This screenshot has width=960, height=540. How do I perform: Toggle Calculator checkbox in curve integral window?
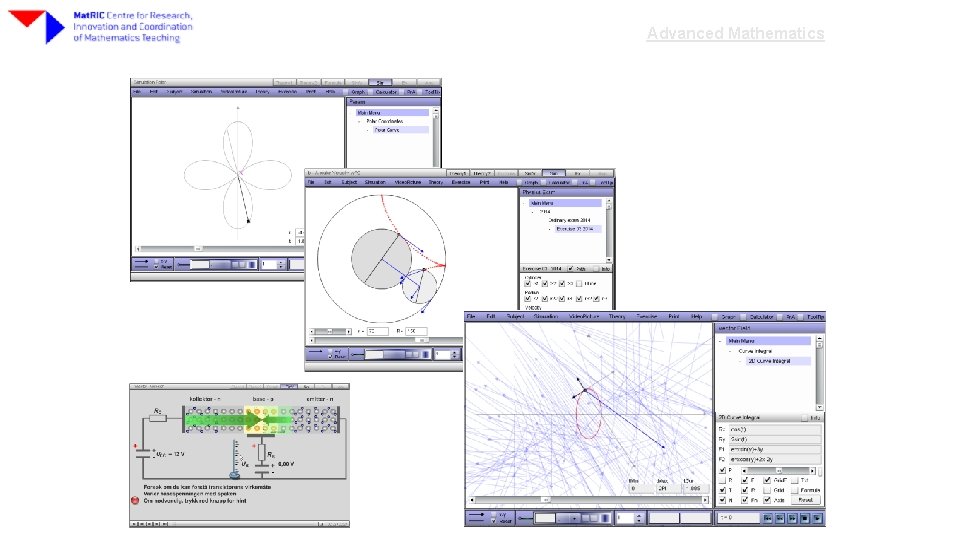743,317
